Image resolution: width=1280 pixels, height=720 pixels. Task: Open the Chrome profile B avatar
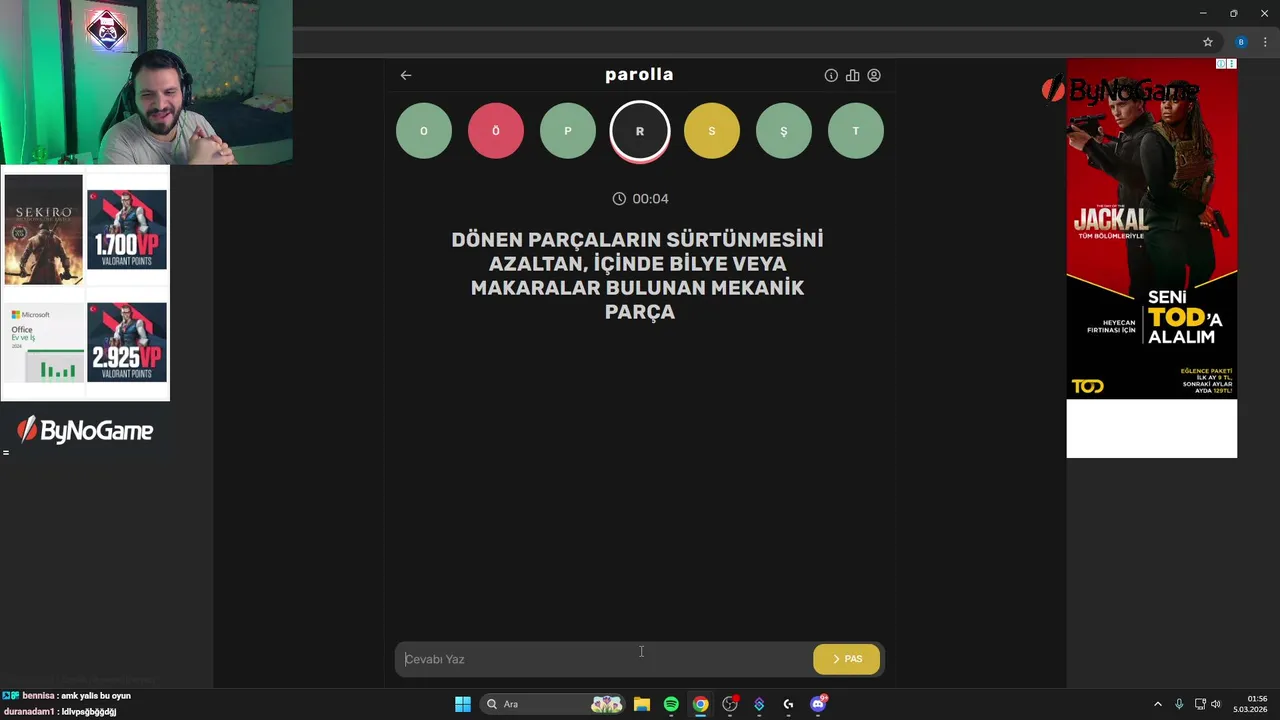coord(1241,42)
